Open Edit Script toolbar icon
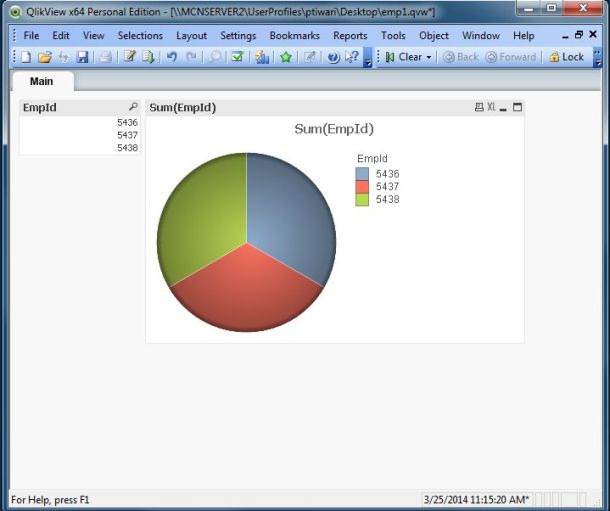 click(x=130, y=57)
